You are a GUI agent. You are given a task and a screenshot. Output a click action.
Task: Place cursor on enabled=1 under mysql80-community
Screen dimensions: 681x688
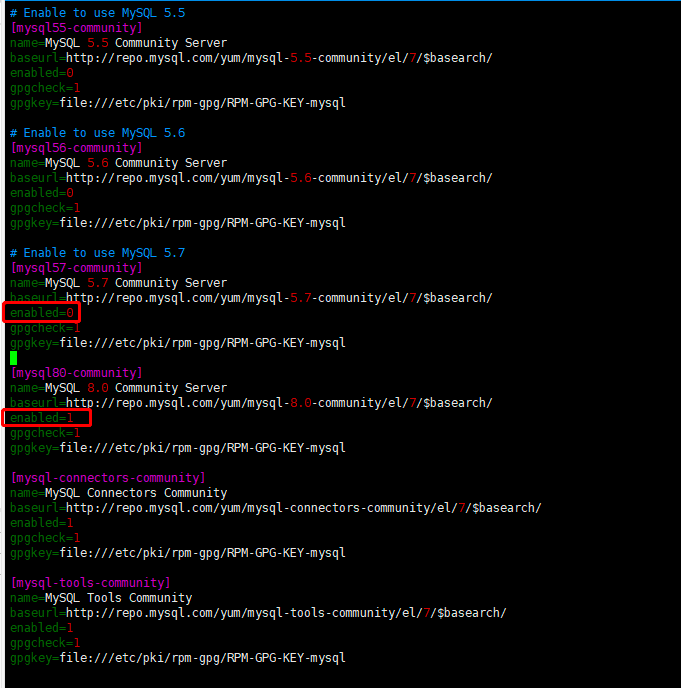pyautogui.click(x=42, y=418)
